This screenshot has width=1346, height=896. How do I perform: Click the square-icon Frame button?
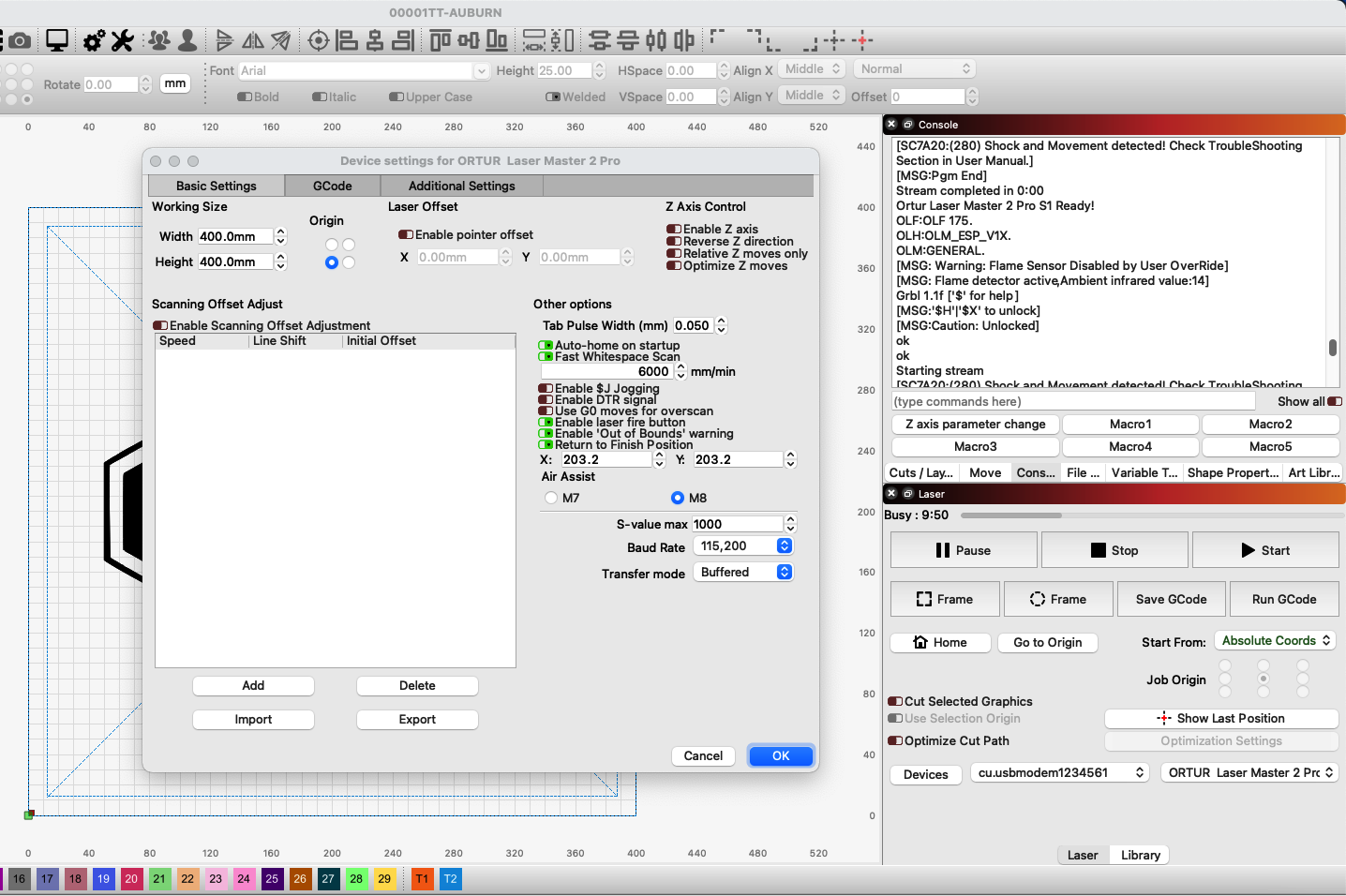945,599
